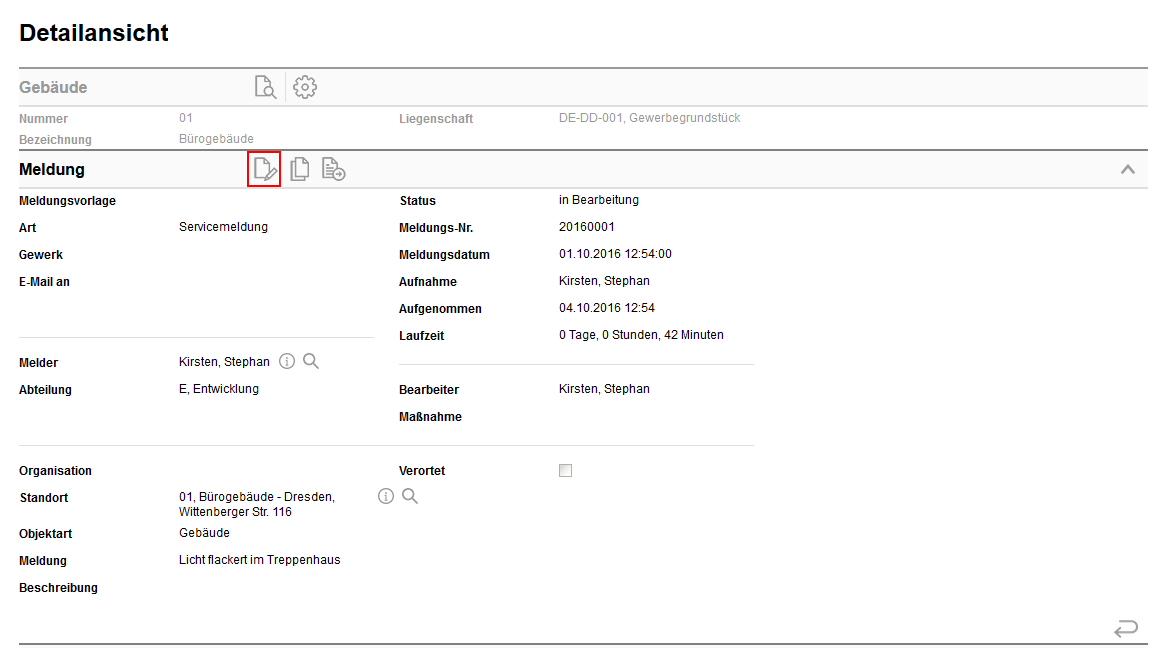Open the settings gear in the Gebäude section
Image resolution: width=1166 pixels, height=648 pixels.
(304, 87)
